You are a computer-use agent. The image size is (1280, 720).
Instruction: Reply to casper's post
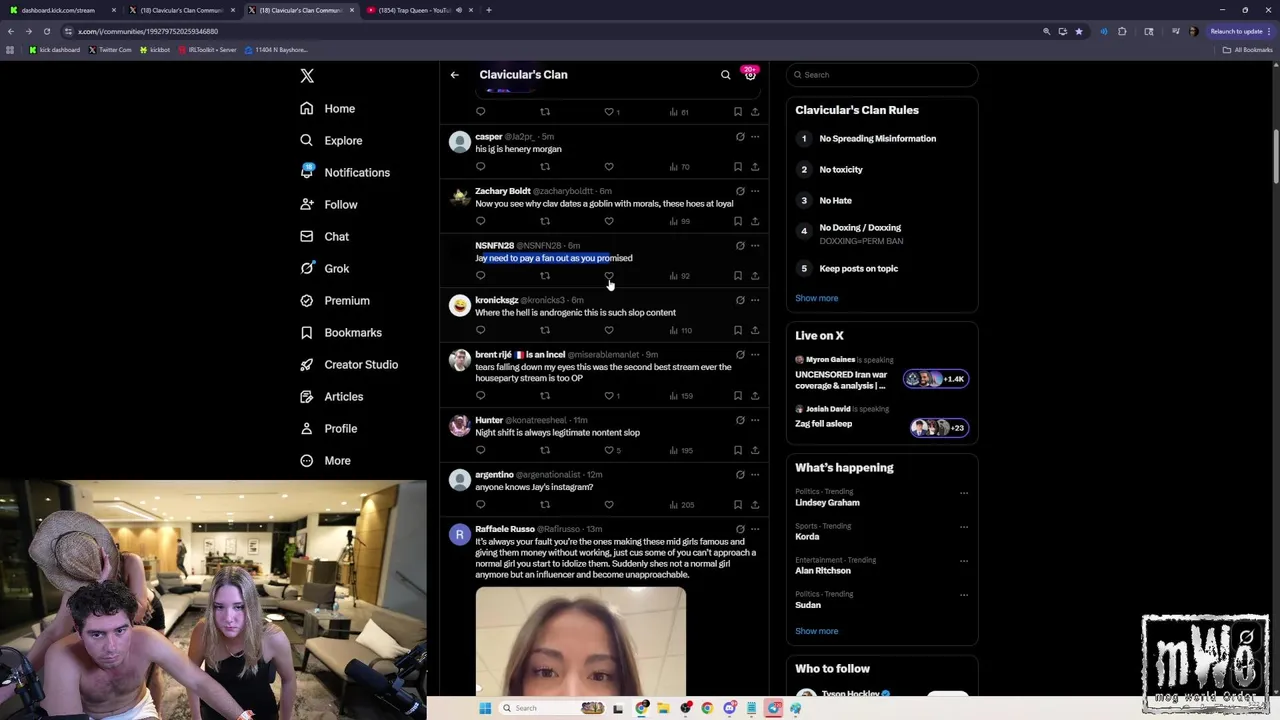[480, 167]
